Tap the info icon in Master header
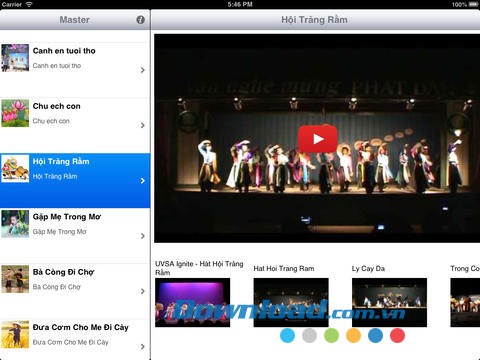 tap(141, 20)
